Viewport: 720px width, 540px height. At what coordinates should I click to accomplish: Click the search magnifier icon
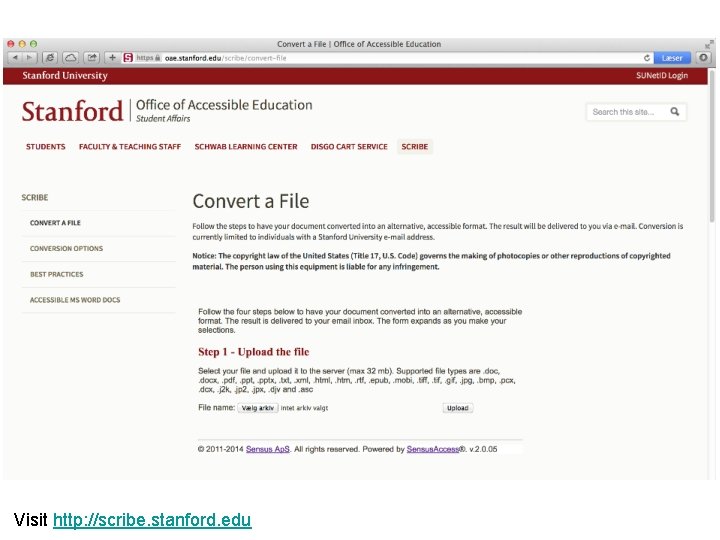[675, 112]
